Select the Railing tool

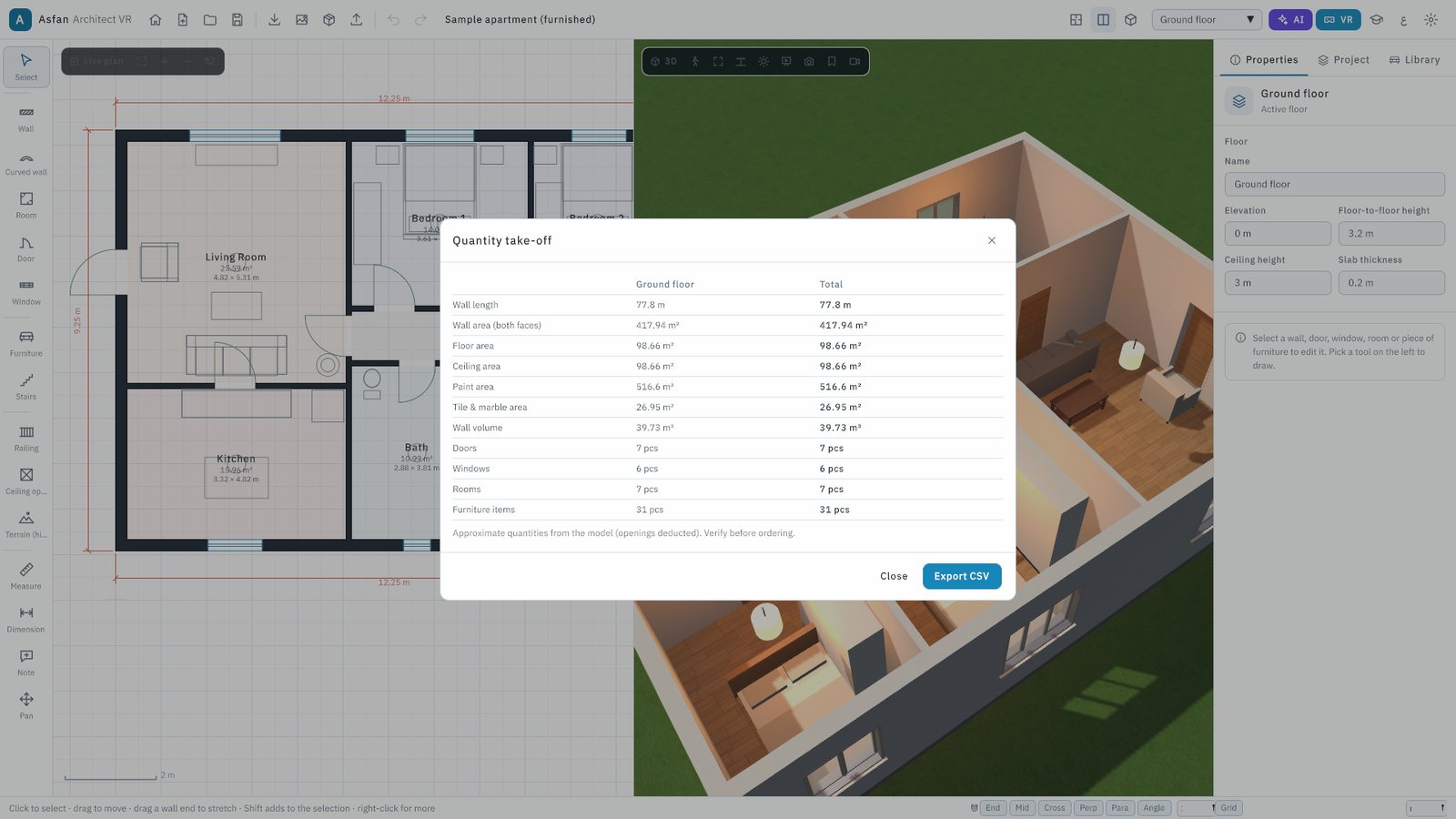click(x=26, y=438)
